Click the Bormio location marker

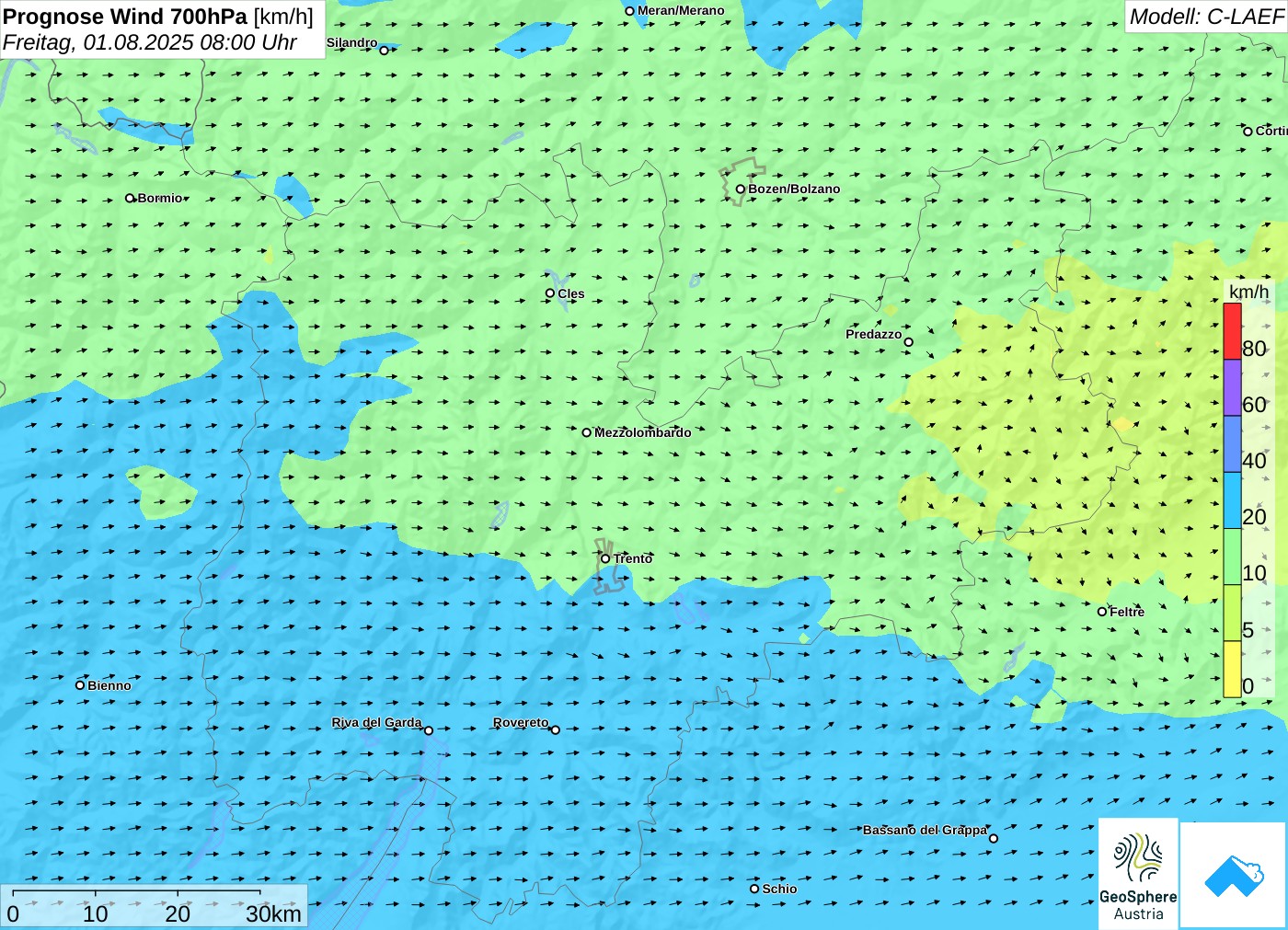(130, 198)
